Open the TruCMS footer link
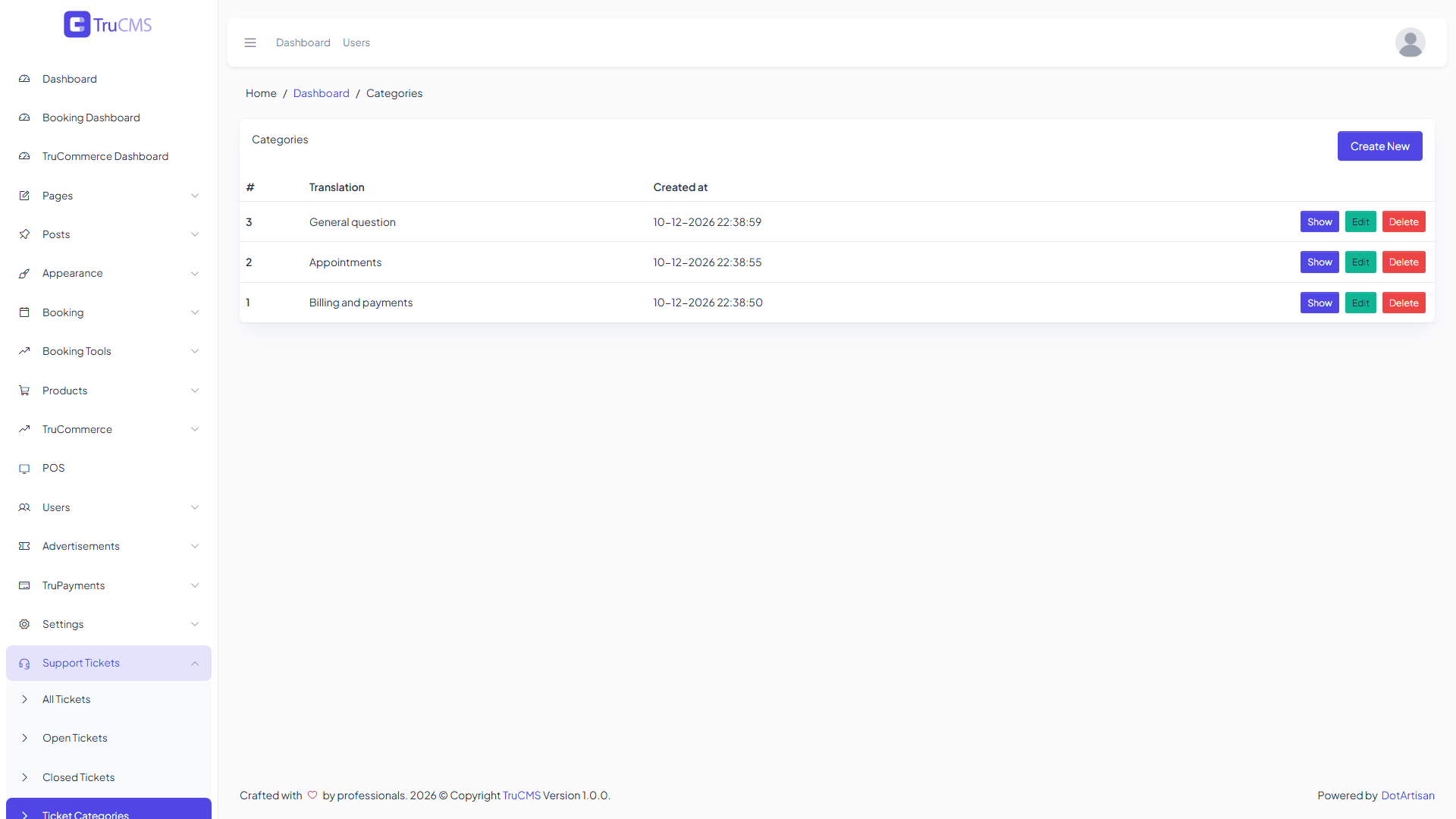This screenshot has width=1456, height=819. click(x=522, y=795)
